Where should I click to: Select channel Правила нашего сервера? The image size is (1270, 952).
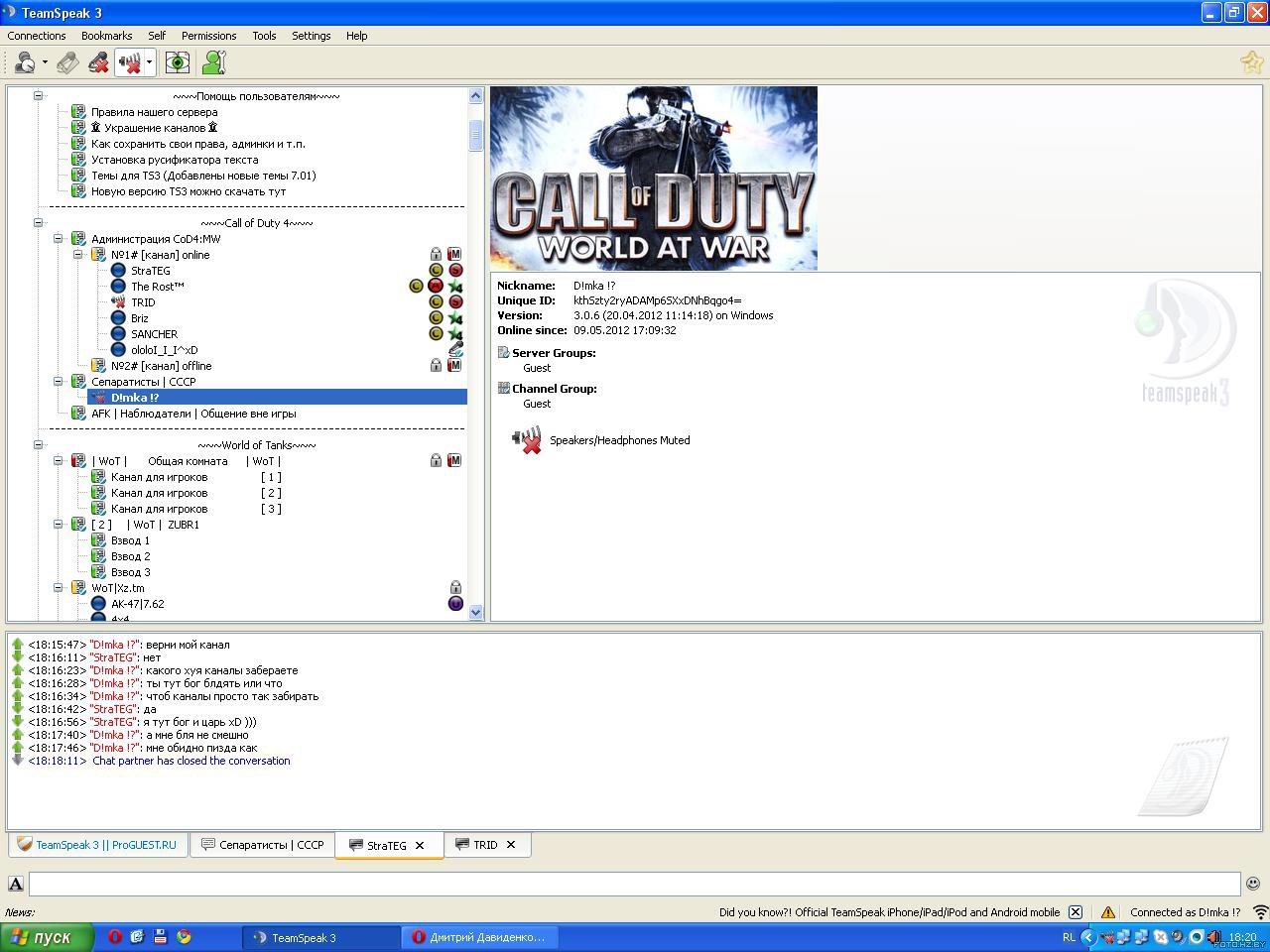[154, 112]
